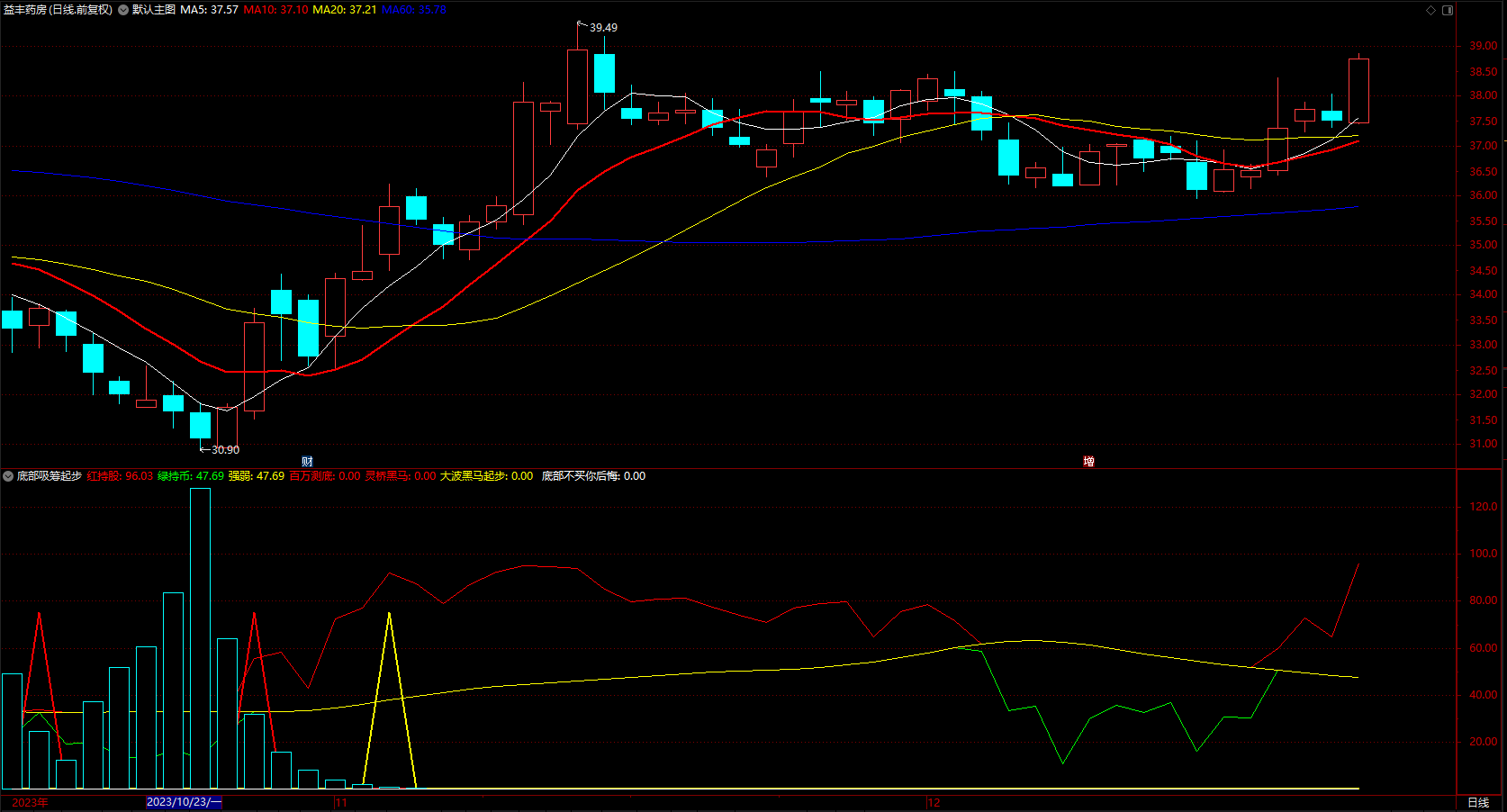The height and width of the screenshot is (812, 1507).
Task: Select the MA5 moving average label
Action: [209, 10]
